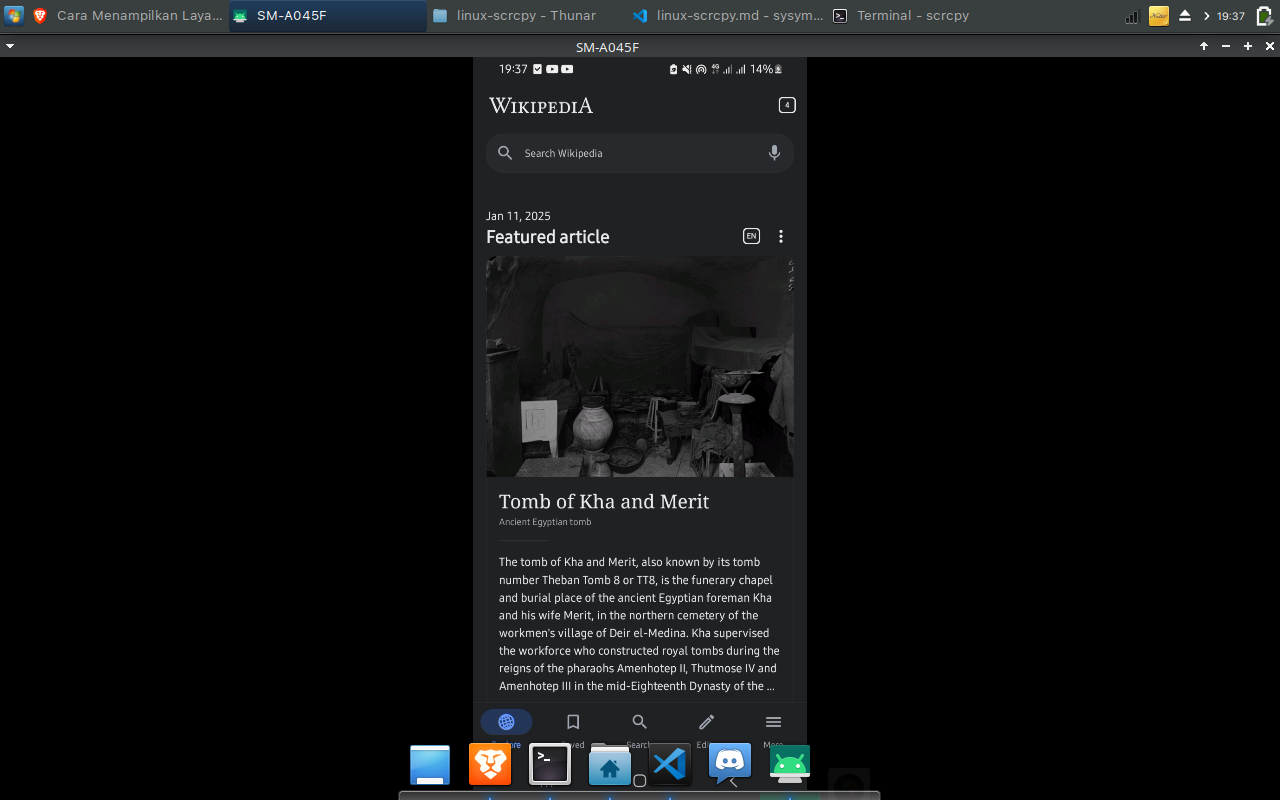This screenshot has width=1280, height=800.
Task: Click the Wikipedia wordmark logo
Action: (x=541, y=106)
